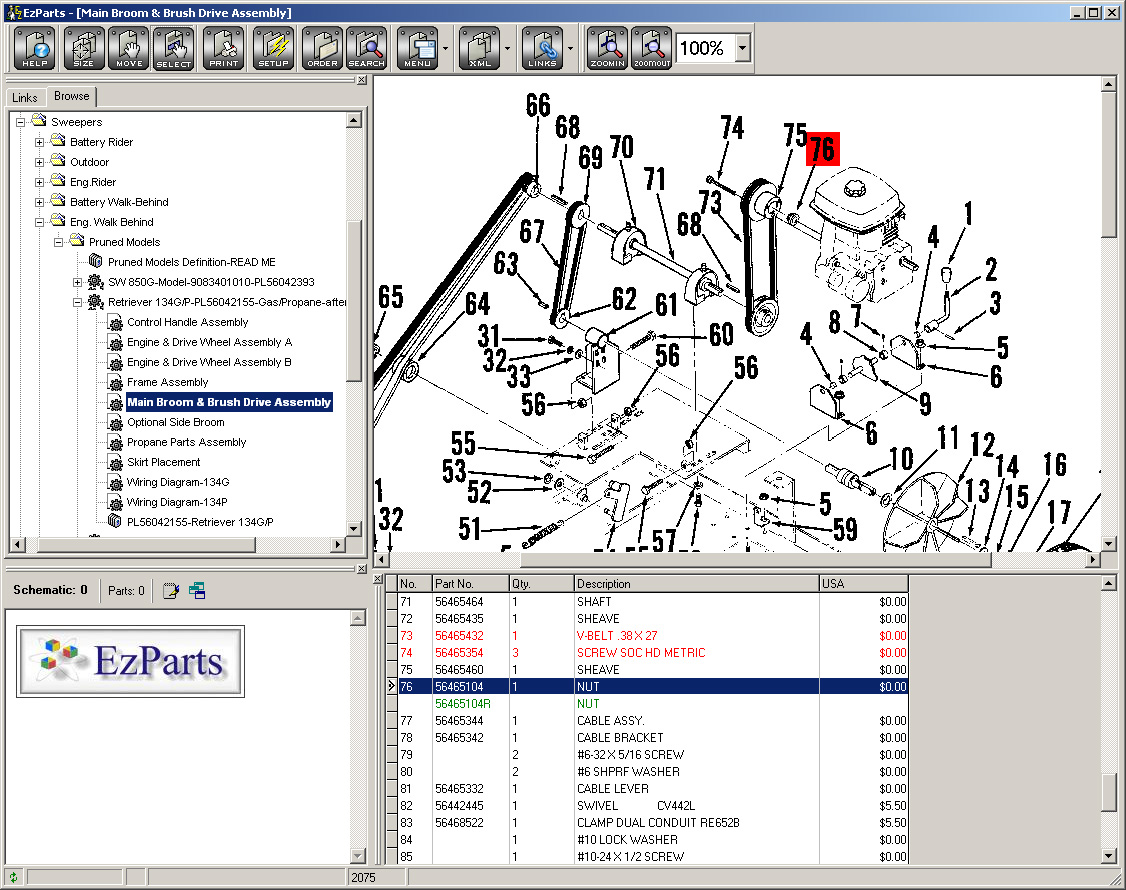Open the Setup toolbar button
This screenshot has height=890, width=1126.
[x=273, y=48]
